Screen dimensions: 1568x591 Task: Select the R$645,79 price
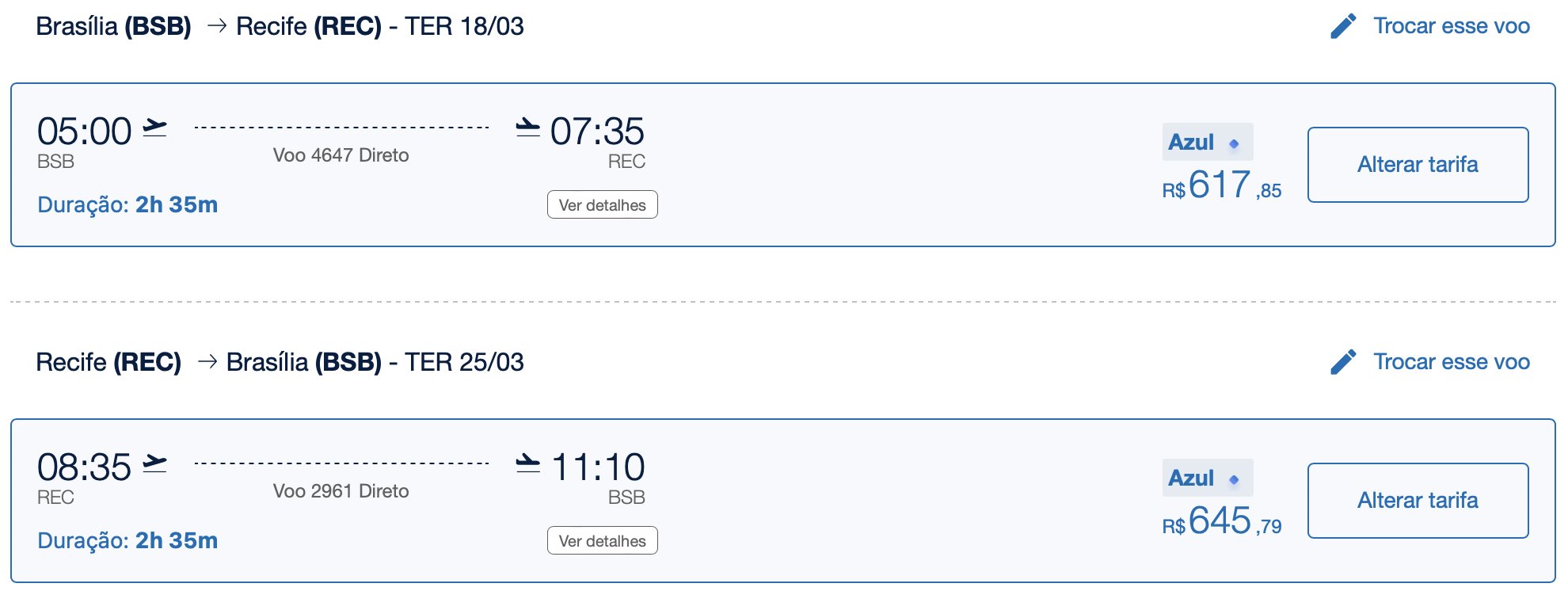(x=1221, y=521)
